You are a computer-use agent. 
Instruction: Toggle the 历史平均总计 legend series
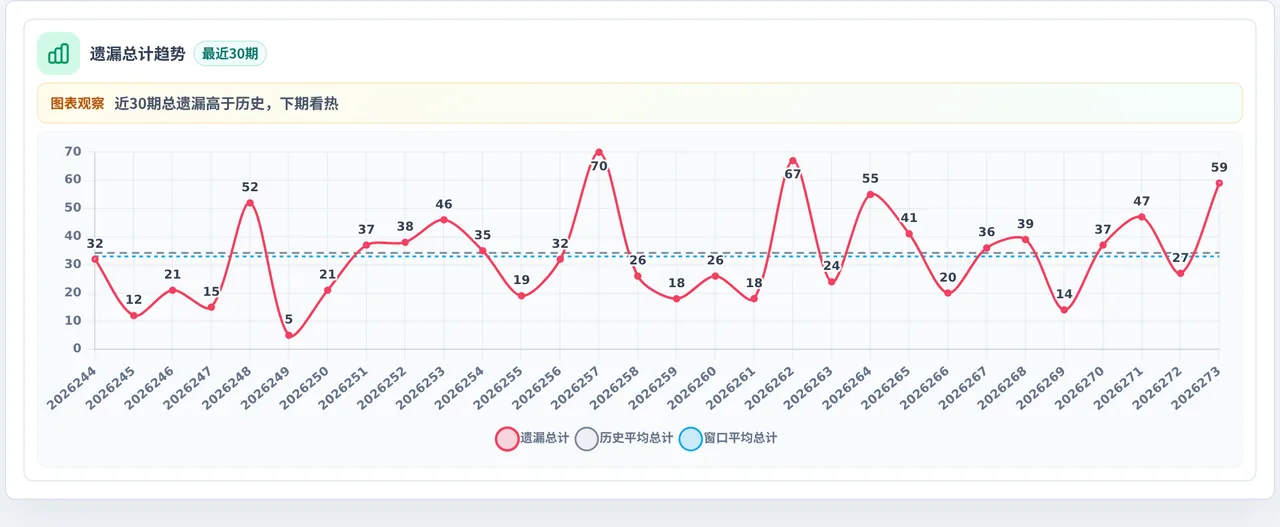625,438
